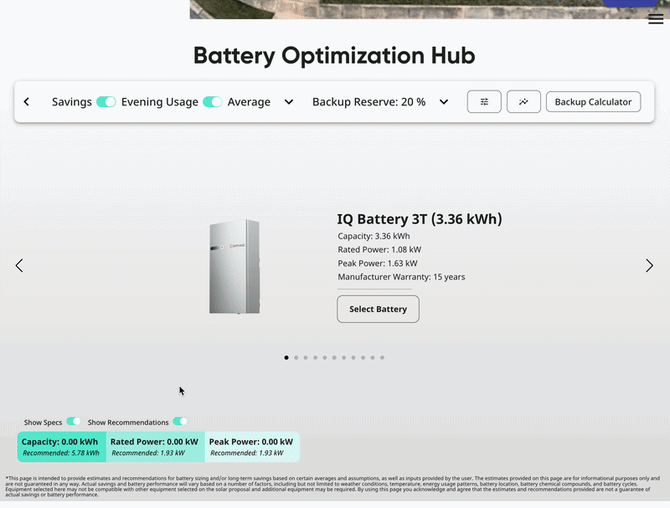Click the 'Peak Power: 1.63 kW' spec line
The image size is (670, 508).
(377, 263)
